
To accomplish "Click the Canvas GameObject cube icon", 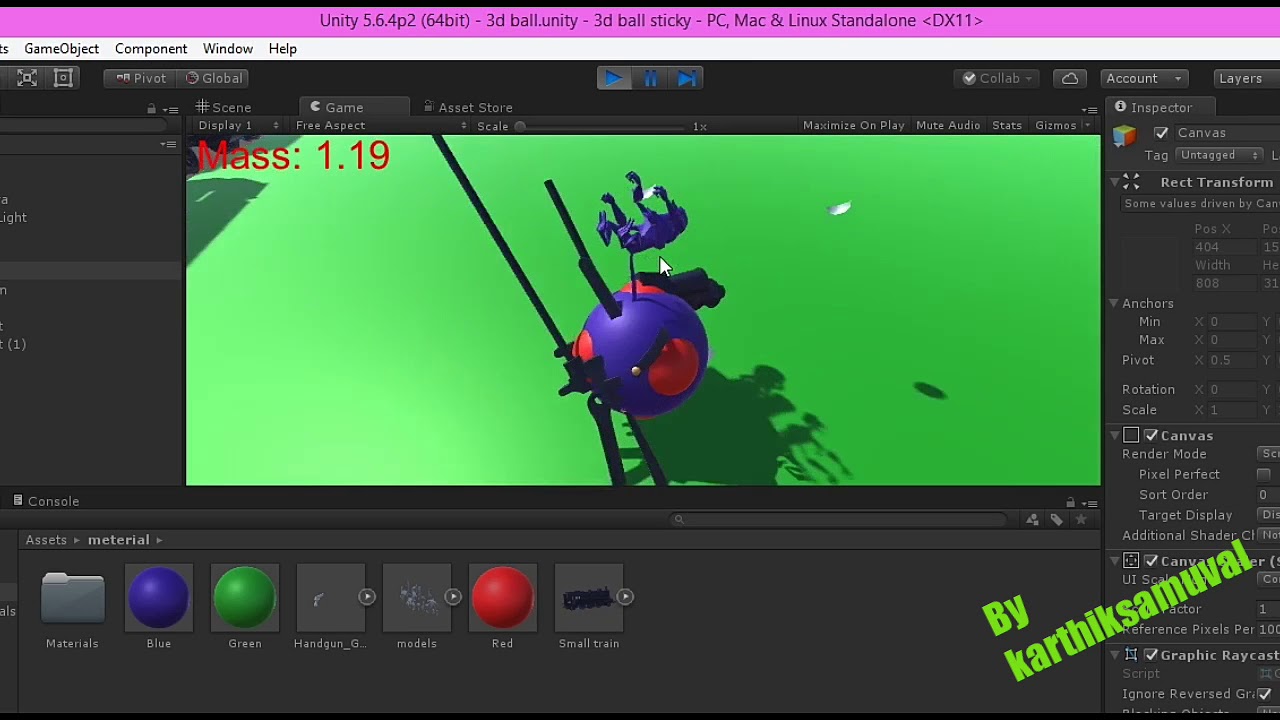I will (1125, 136).
